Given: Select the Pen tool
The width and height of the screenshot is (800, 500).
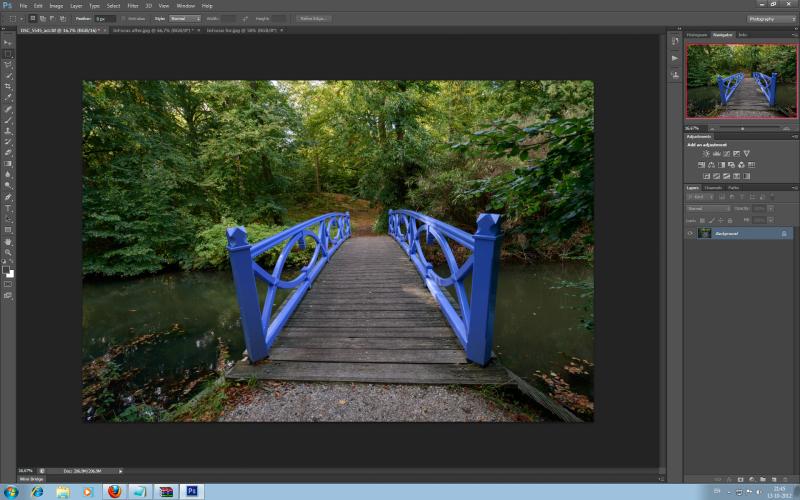Looking at the screenshot, I should (x=8, y=197).
